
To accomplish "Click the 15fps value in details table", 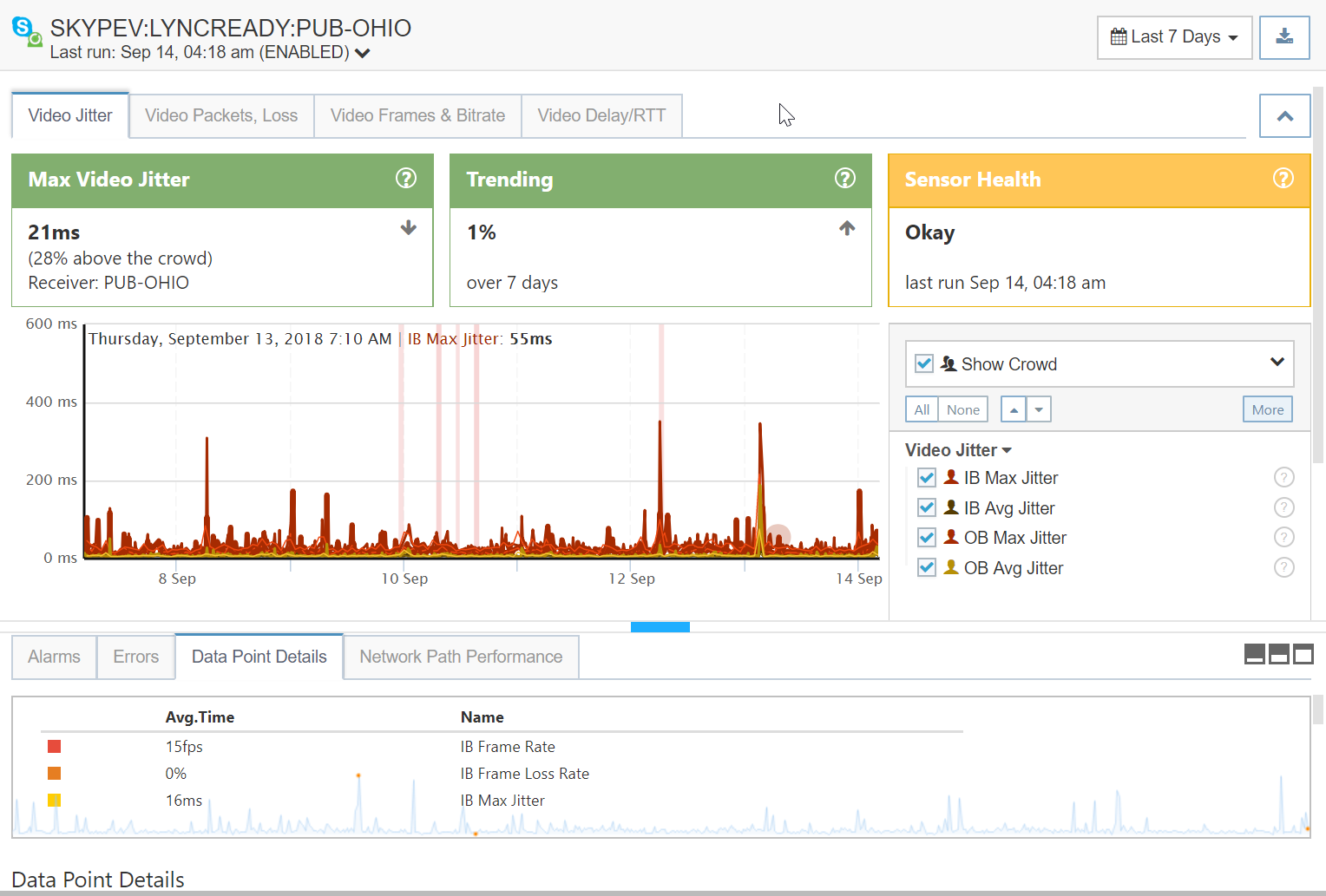I will [184, 747].
